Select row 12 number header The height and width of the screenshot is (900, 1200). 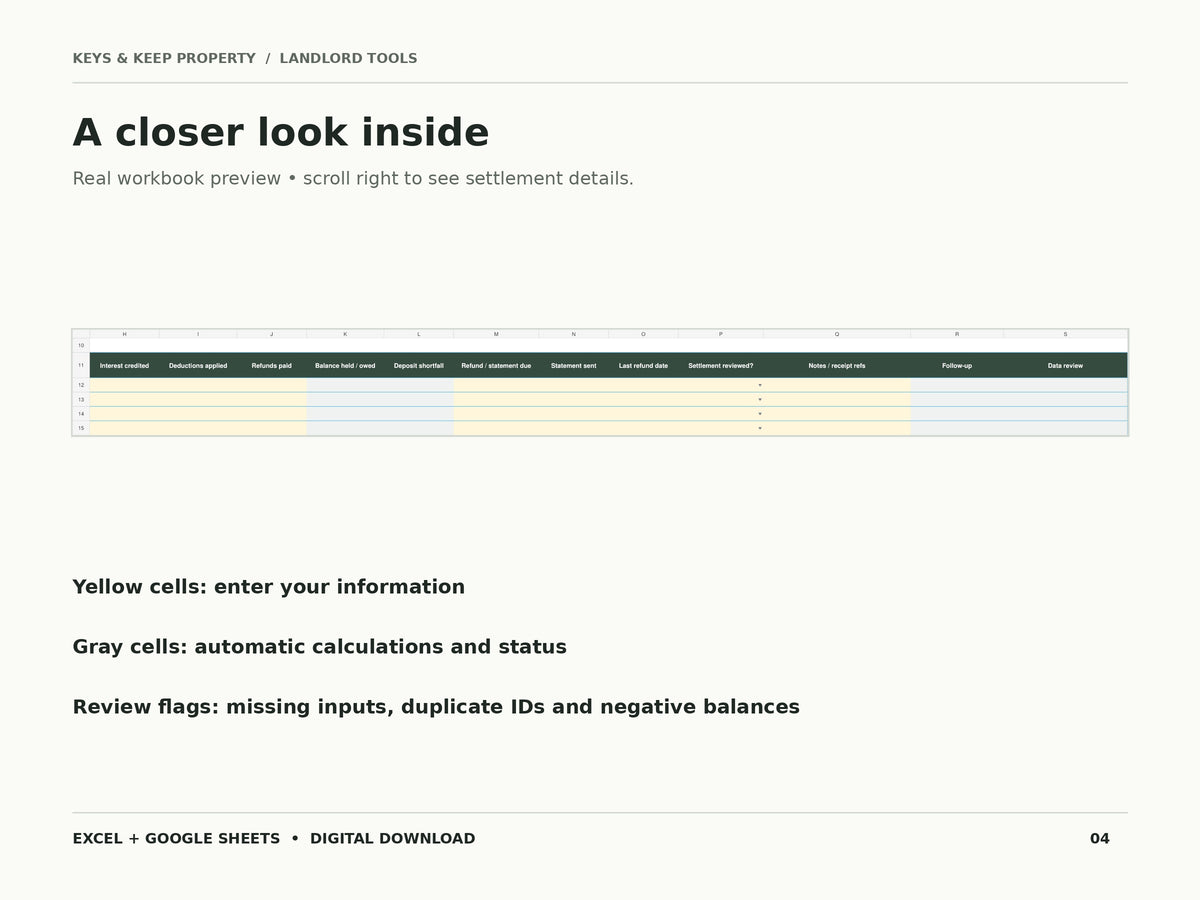[81, 385]
